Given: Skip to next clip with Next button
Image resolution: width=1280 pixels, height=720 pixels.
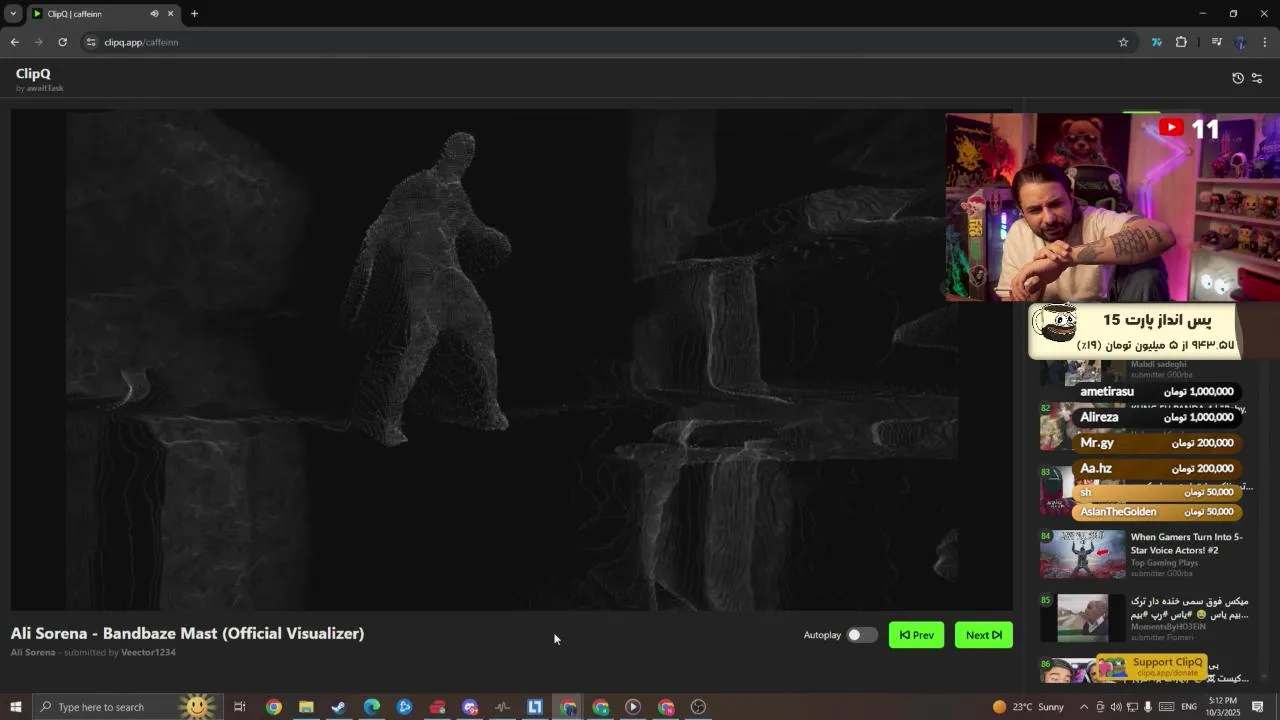Looking at the screenshot, I should click(x=984, y=635).
